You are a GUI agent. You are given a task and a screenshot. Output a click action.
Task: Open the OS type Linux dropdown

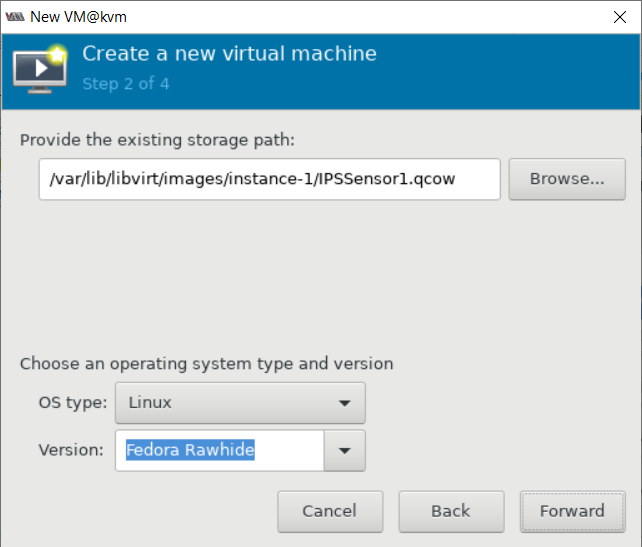(240, 403)
